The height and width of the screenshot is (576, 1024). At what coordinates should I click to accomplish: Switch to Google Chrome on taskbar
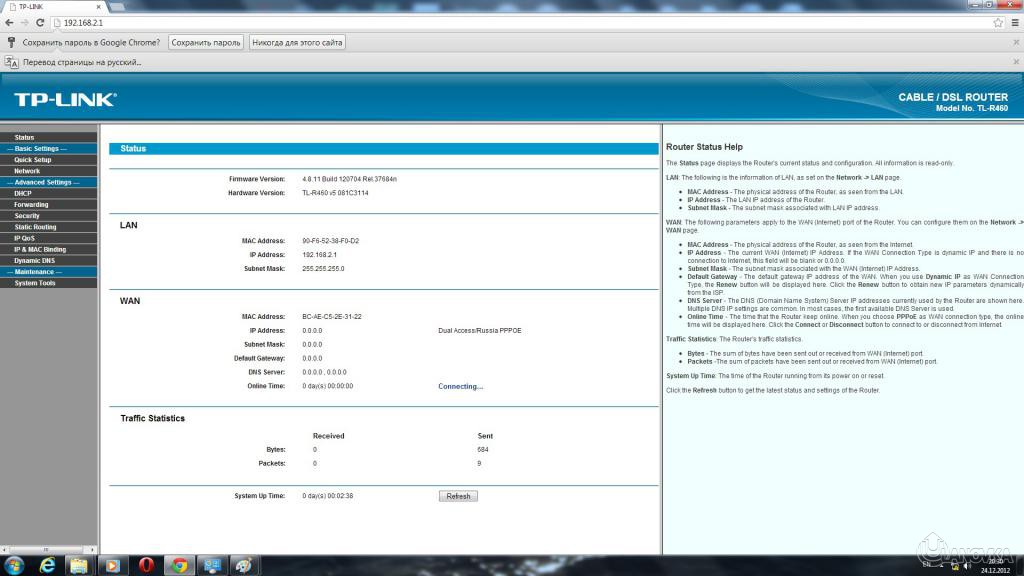(179, 566)
